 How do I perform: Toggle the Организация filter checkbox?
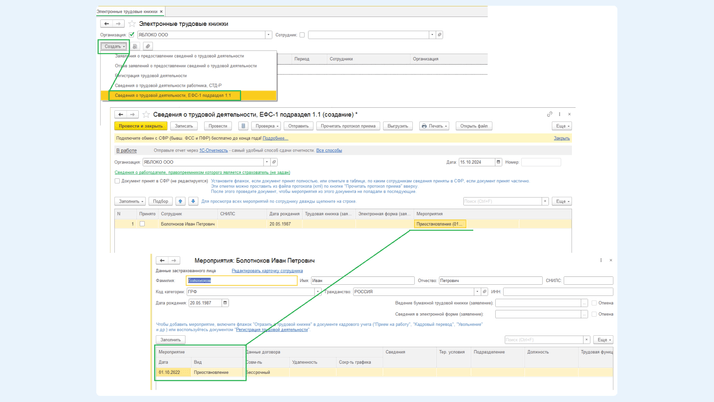pos(132,35)
